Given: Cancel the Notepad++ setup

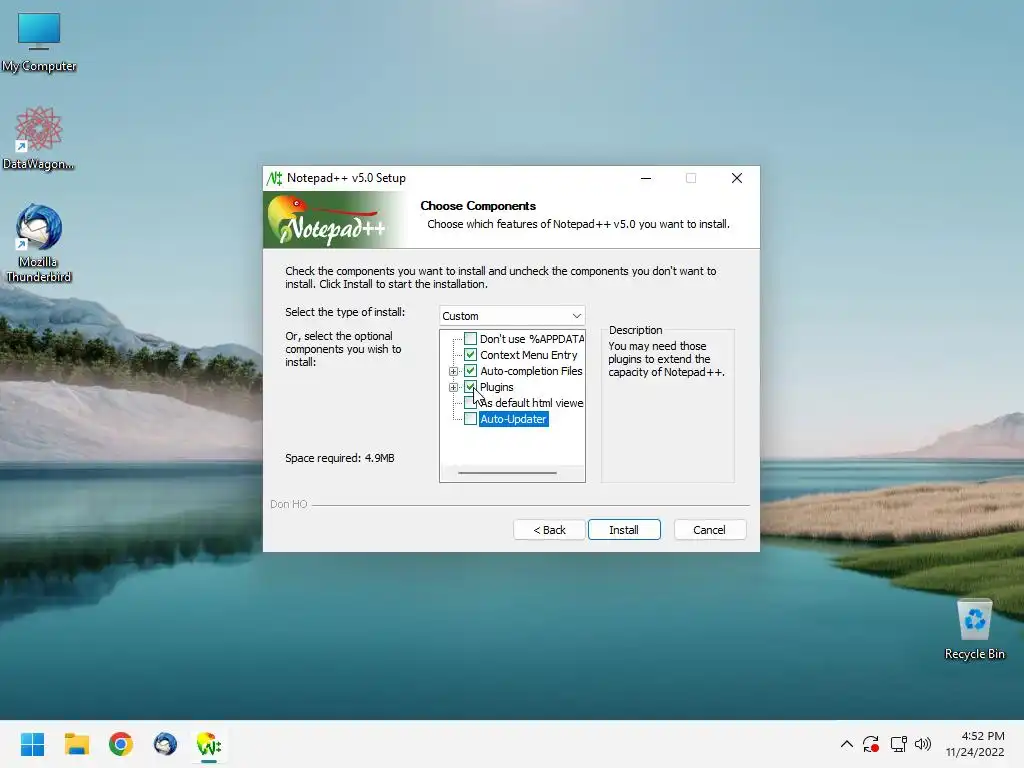Looking at the screenshot, I should click(x=709, y=530).
